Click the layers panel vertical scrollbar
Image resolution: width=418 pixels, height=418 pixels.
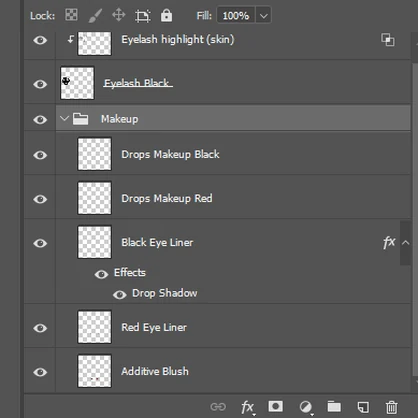(x=415, y=220)
